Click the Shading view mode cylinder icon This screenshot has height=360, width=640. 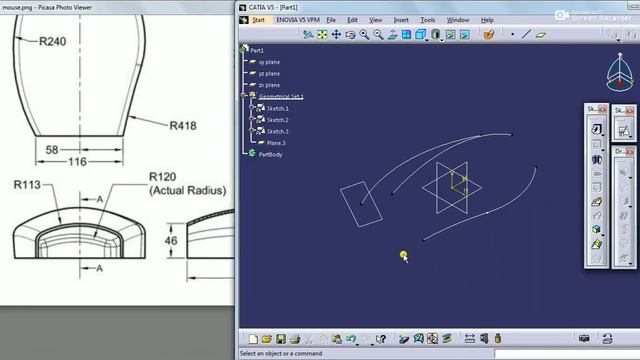tap(436, 35)
